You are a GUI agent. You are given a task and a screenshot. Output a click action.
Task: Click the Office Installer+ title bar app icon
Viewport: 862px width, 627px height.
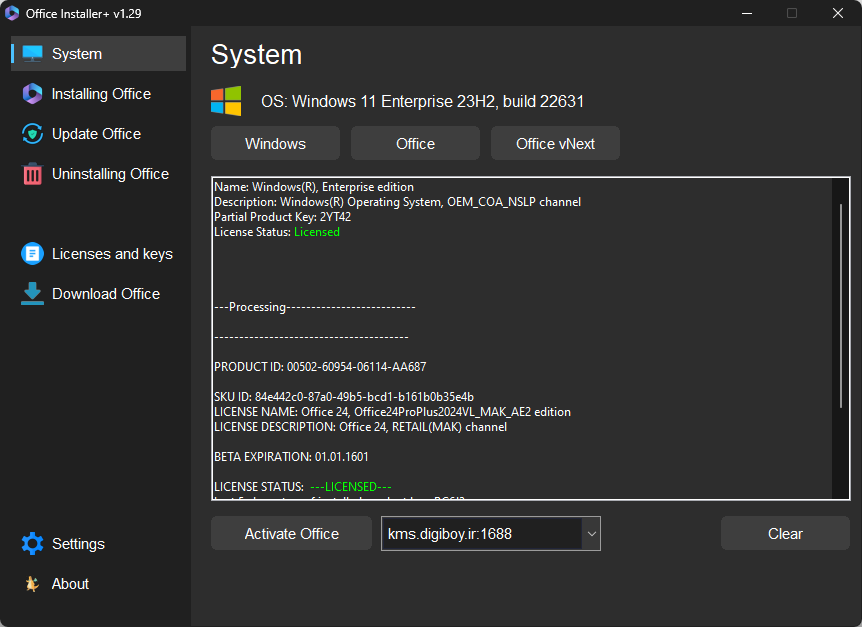[x=12, y=13]
